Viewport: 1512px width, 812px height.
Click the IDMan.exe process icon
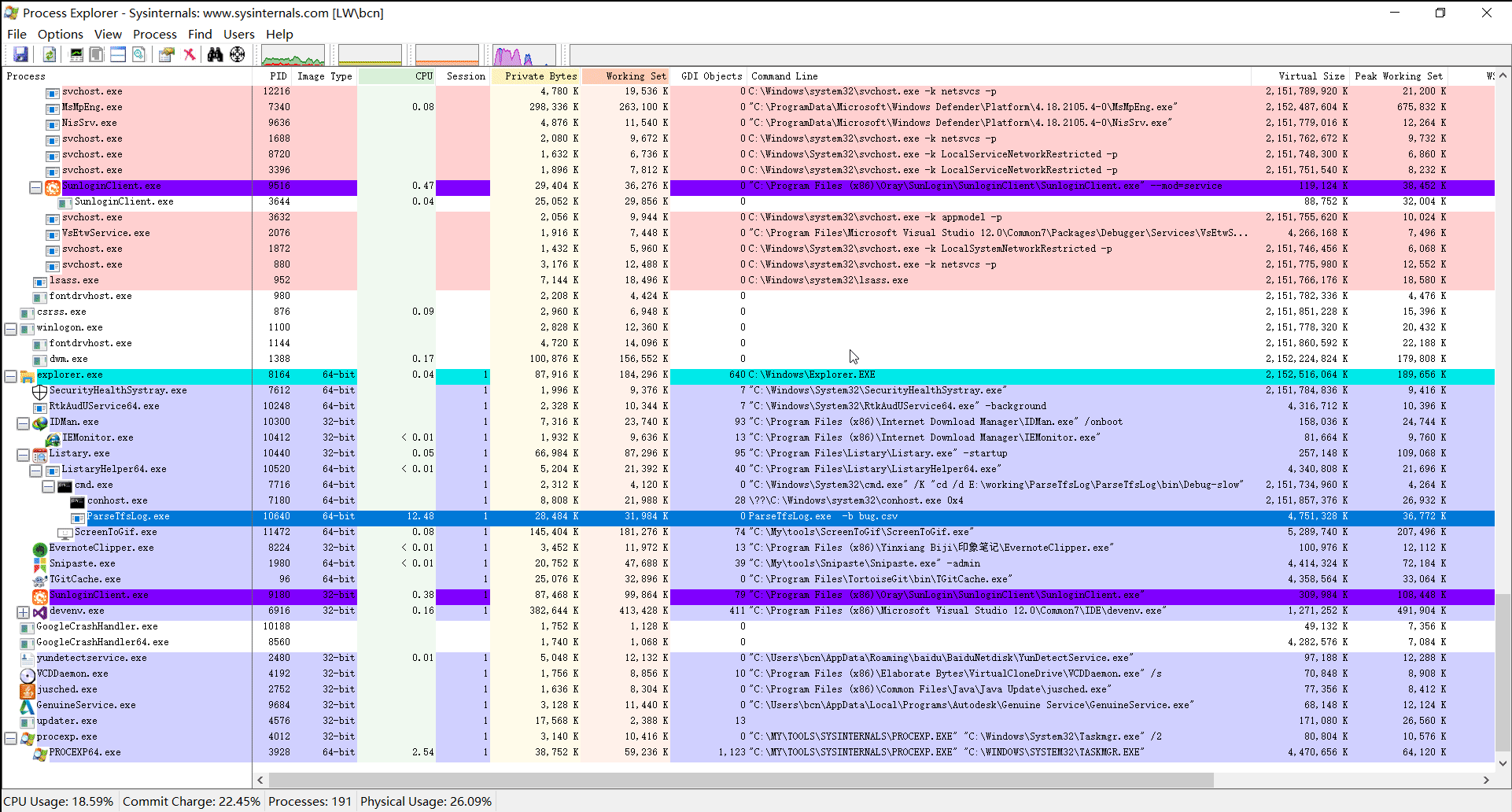40,423
